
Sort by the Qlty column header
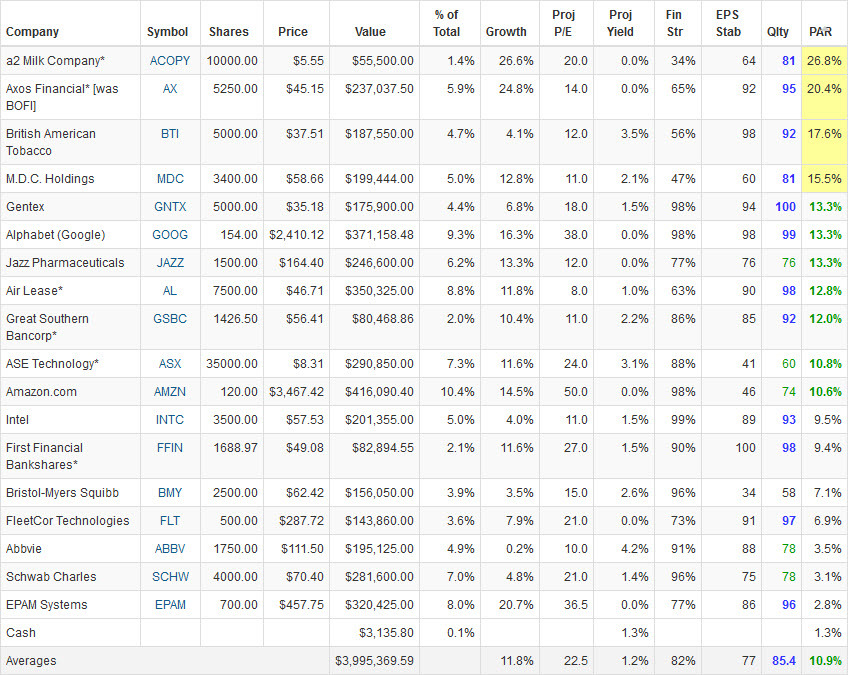778,32
